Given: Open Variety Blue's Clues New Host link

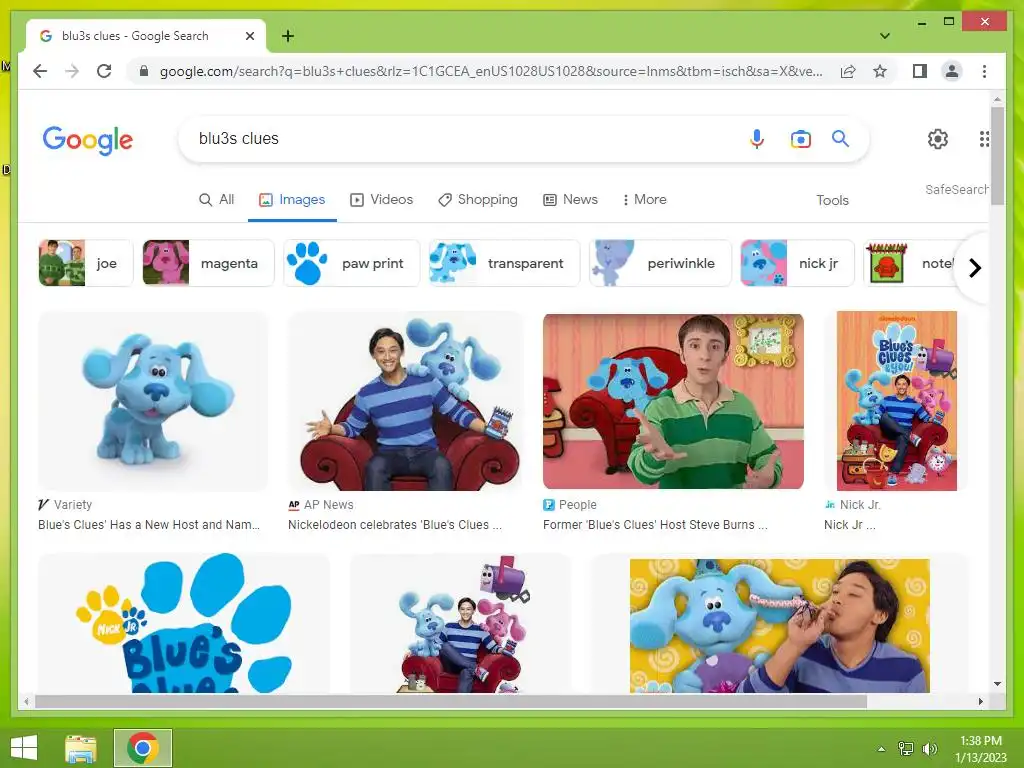Looking at the screenshot, I should (149, 525).
